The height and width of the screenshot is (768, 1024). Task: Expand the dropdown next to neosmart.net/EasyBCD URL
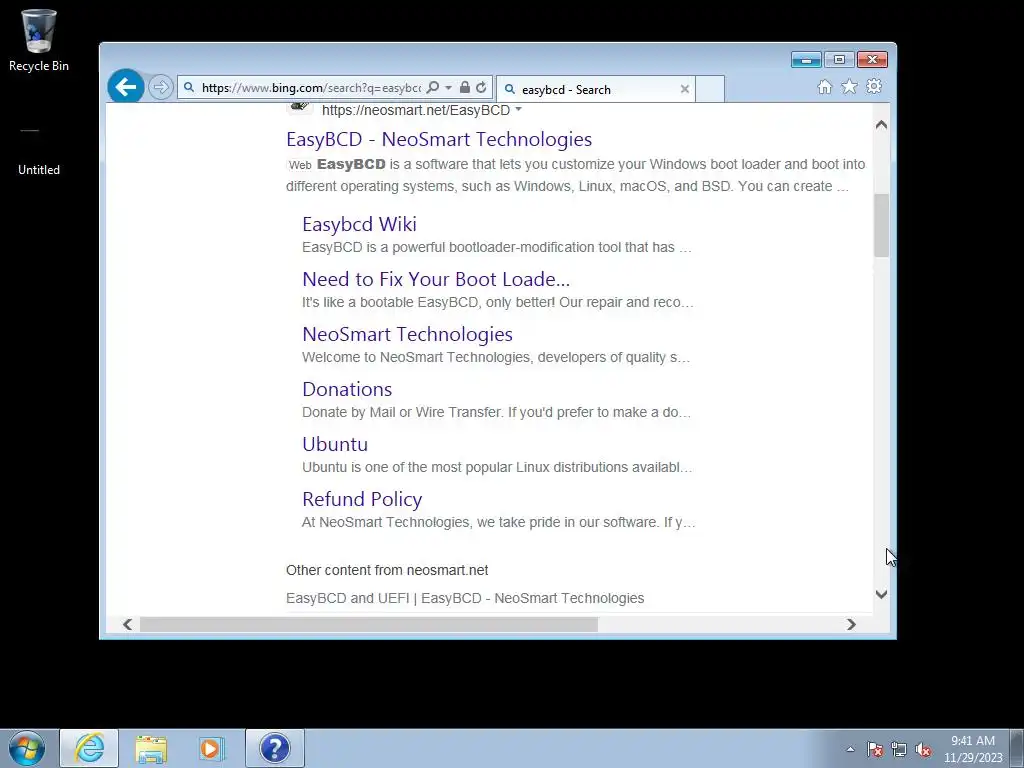click(x=519, y=110)
